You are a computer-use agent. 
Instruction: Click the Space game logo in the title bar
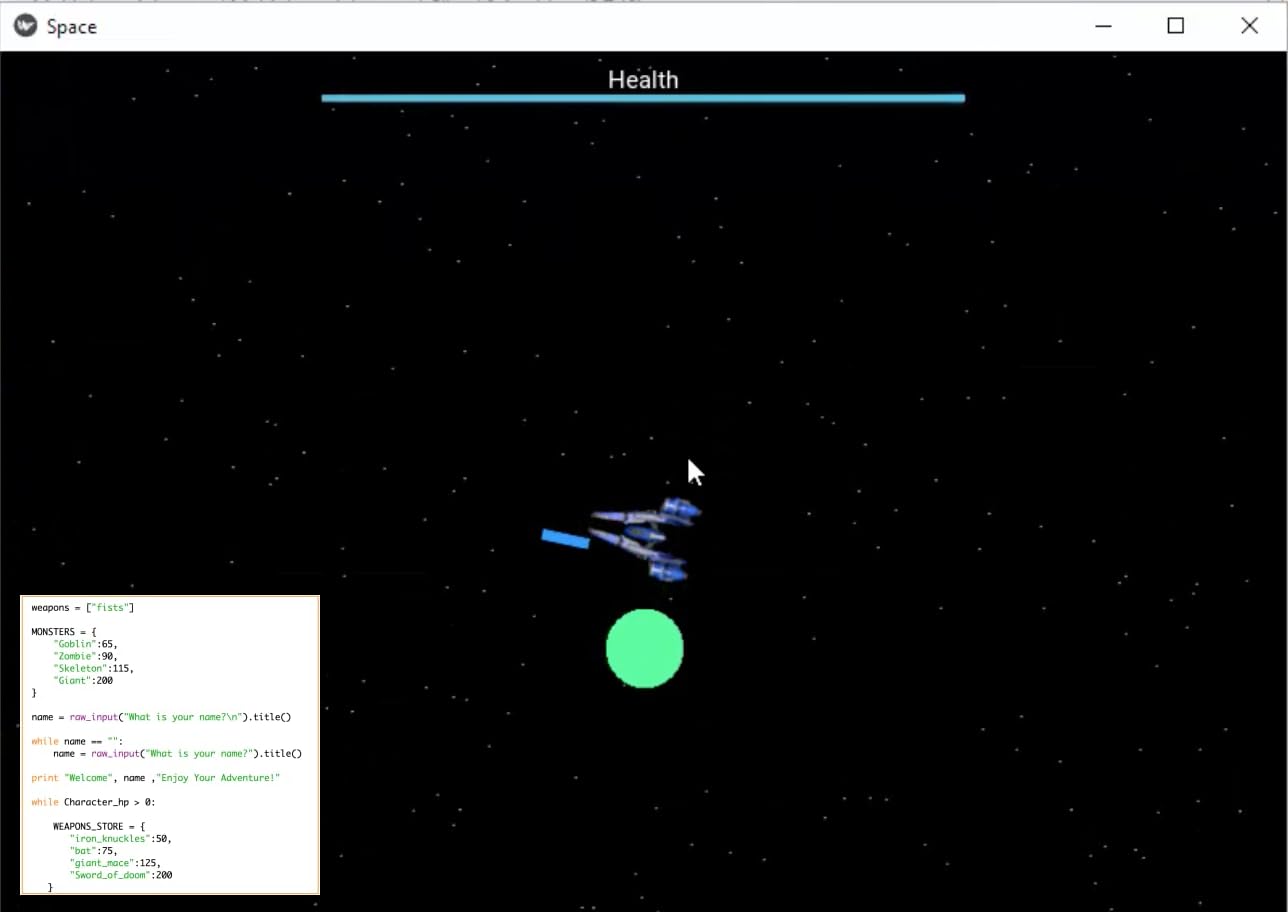pyautogui.click(x=27, y=26)
